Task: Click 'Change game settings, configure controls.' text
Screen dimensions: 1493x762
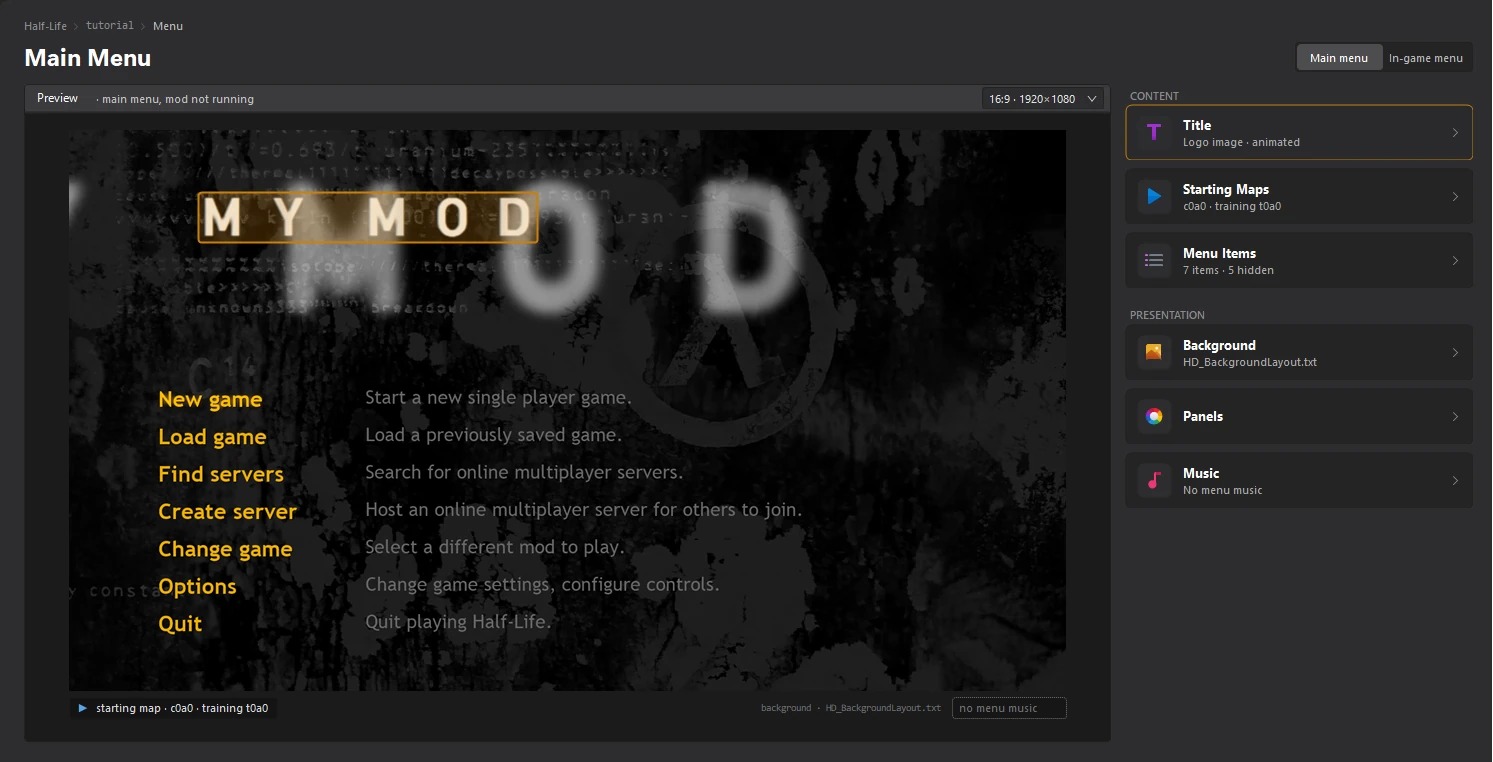Action: pos(542,584)
